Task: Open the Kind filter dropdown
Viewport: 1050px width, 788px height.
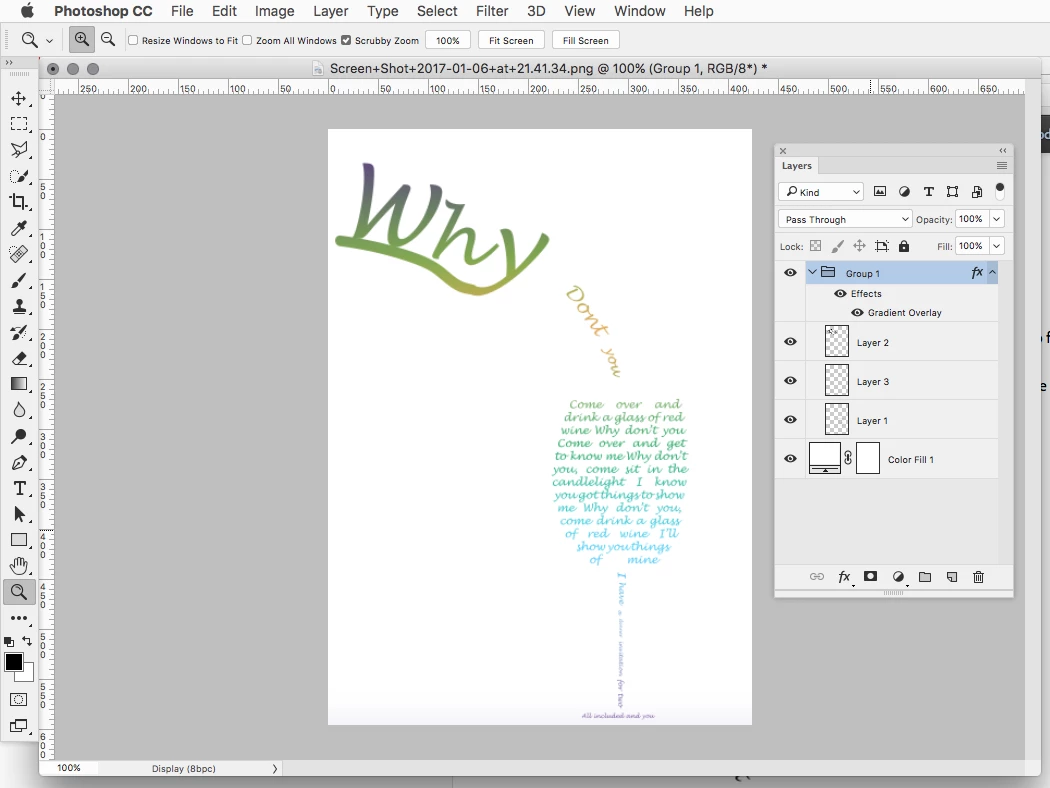Action: 821,192
